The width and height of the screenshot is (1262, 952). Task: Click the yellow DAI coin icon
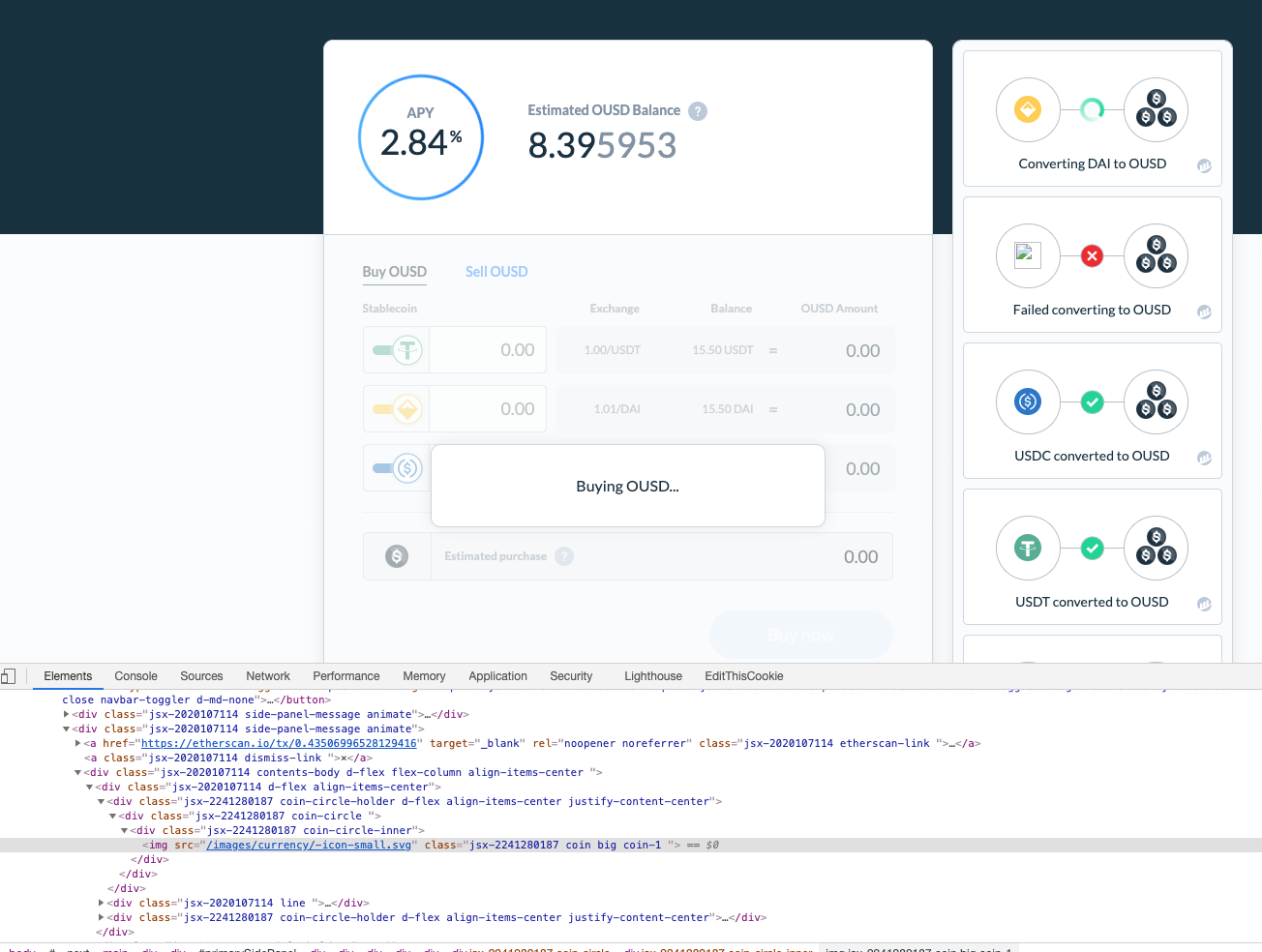coord(1028,110)
